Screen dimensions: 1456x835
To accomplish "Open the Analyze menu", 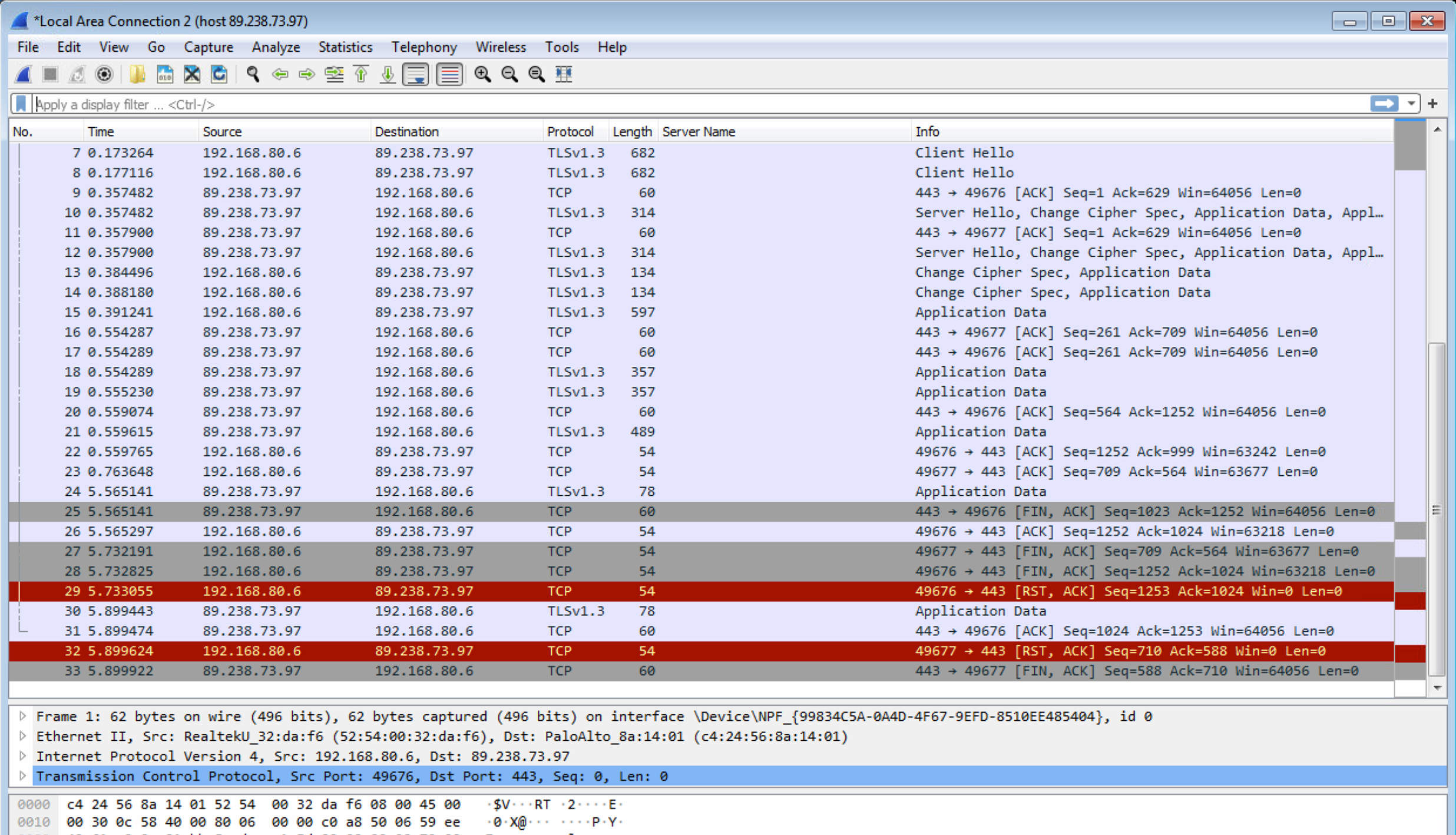I will (x=276, y=47).
